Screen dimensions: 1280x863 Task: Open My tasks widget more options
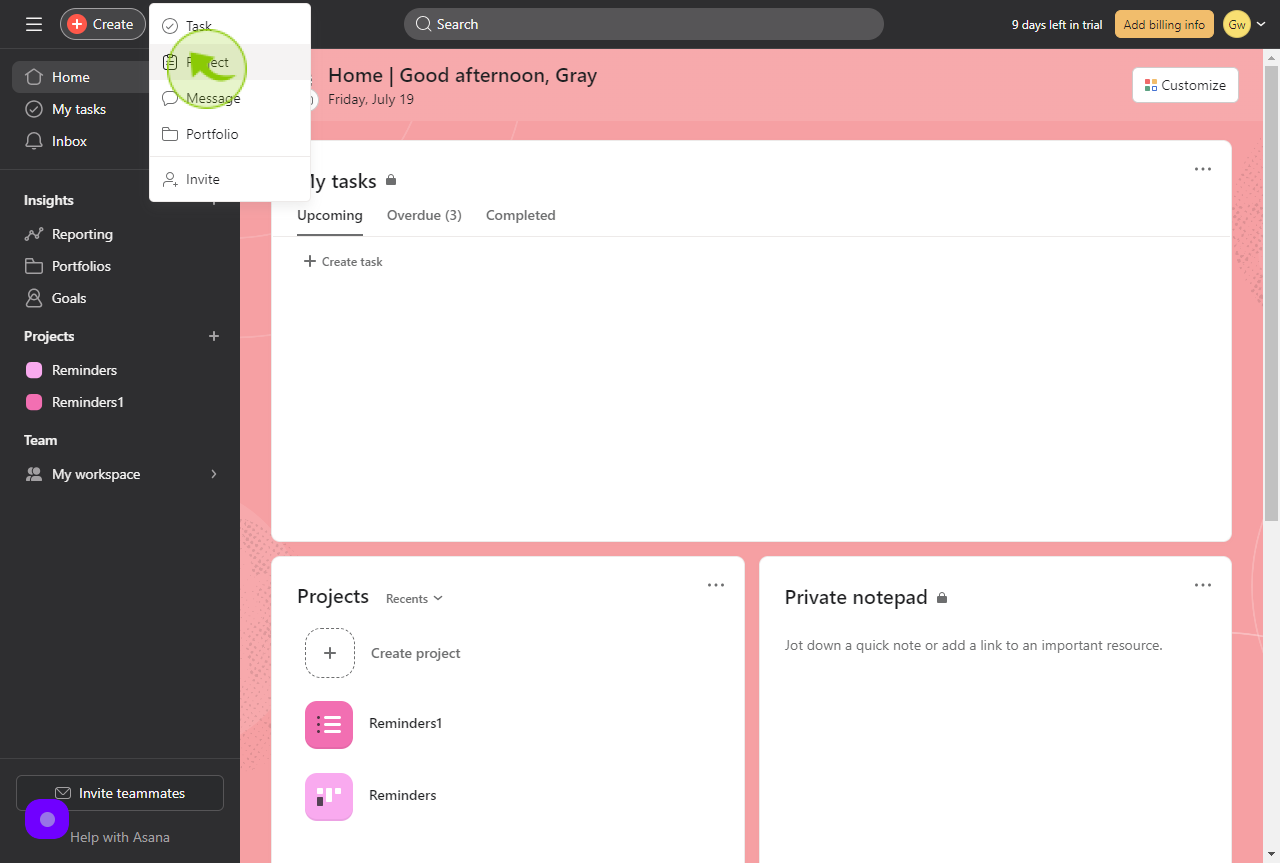point(1203,169)
